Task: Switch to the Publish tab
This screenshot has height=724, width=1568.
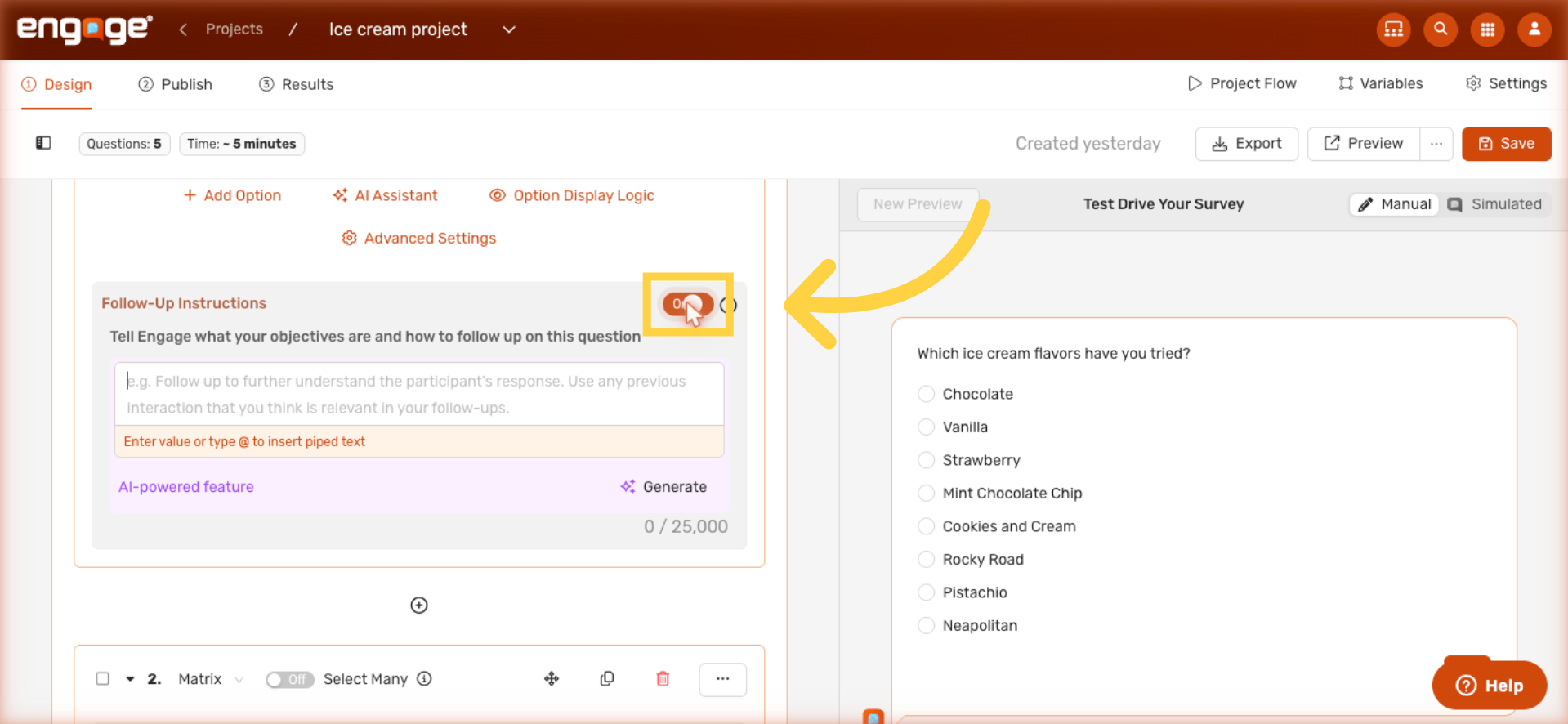Action: coord(175,84)
